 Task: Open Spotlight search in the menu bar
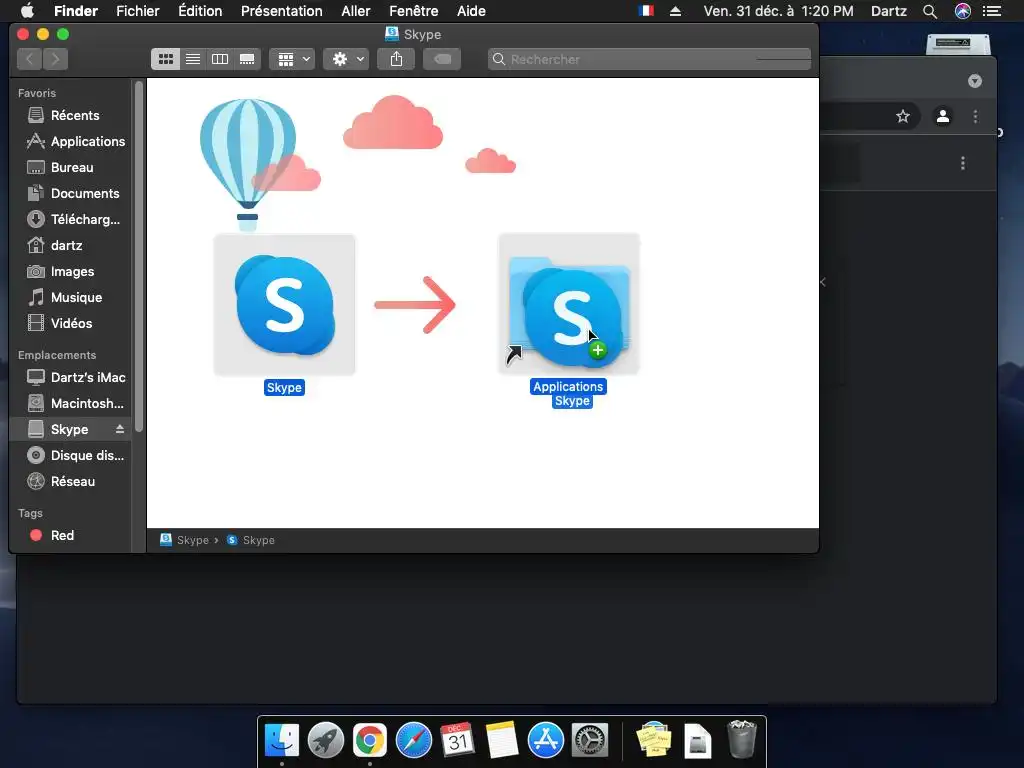pos(930,11)
